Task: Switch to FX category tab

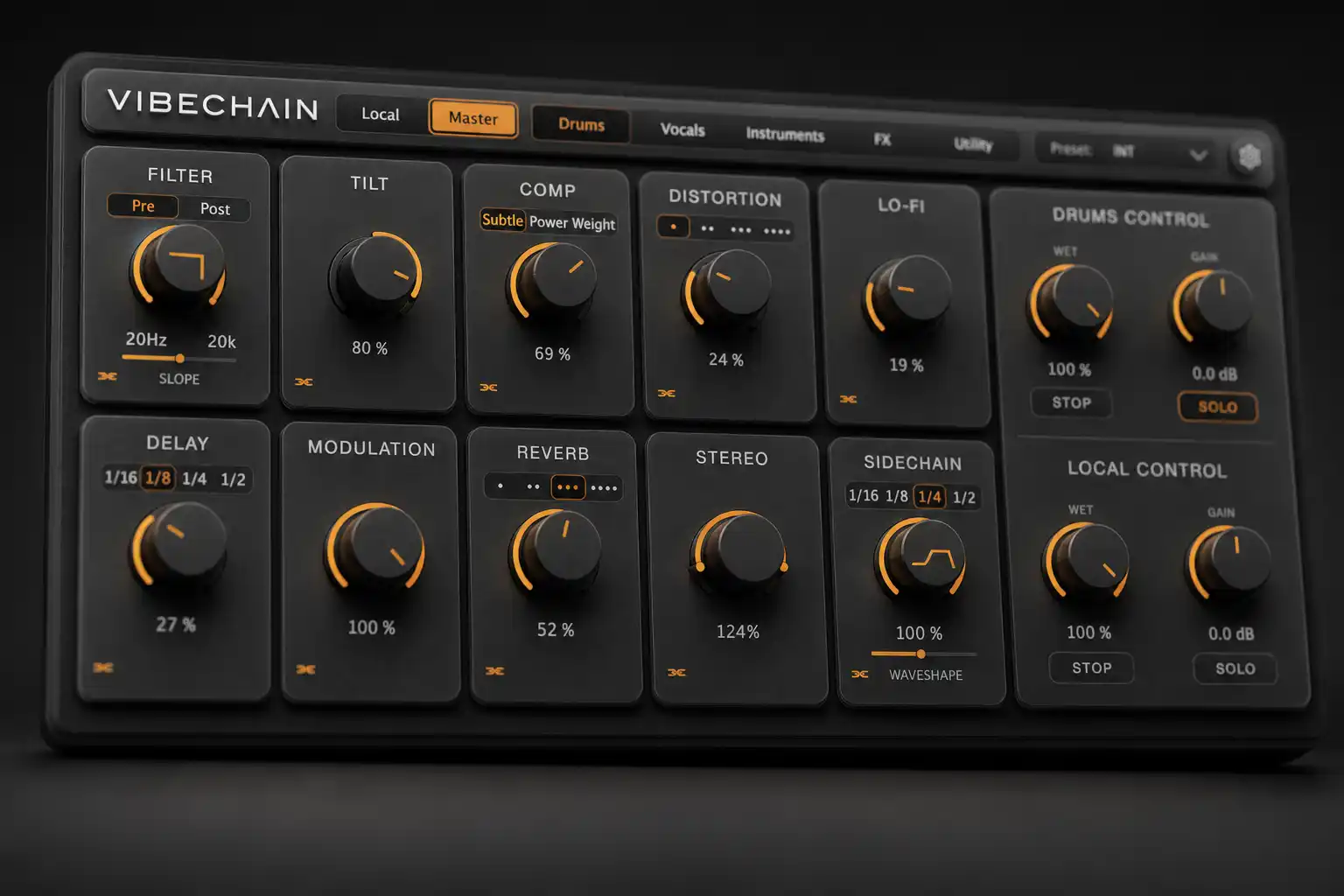Action: pos(882,139)
